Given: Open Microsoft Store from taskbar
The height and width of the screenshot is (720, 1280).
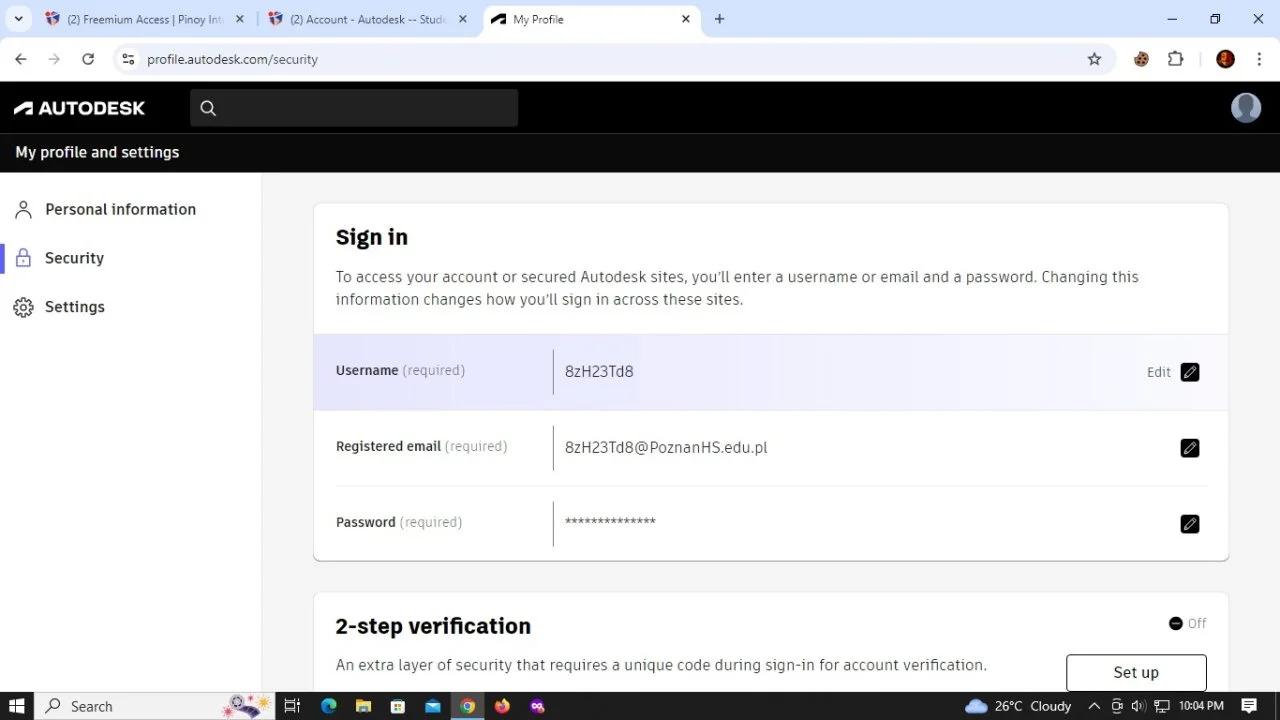Looking at the screenshot, I should tap(398, 706).
